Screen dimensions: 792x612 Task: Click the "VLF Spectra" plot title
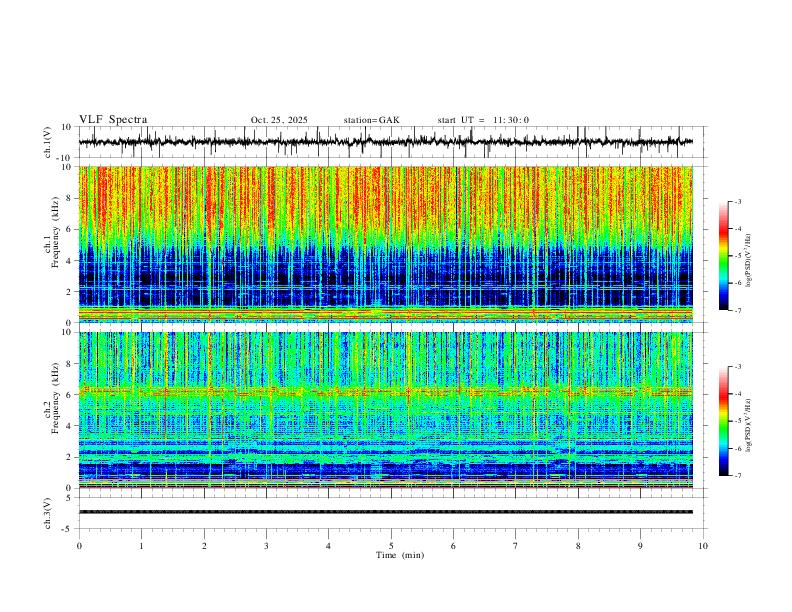[113, 120]
